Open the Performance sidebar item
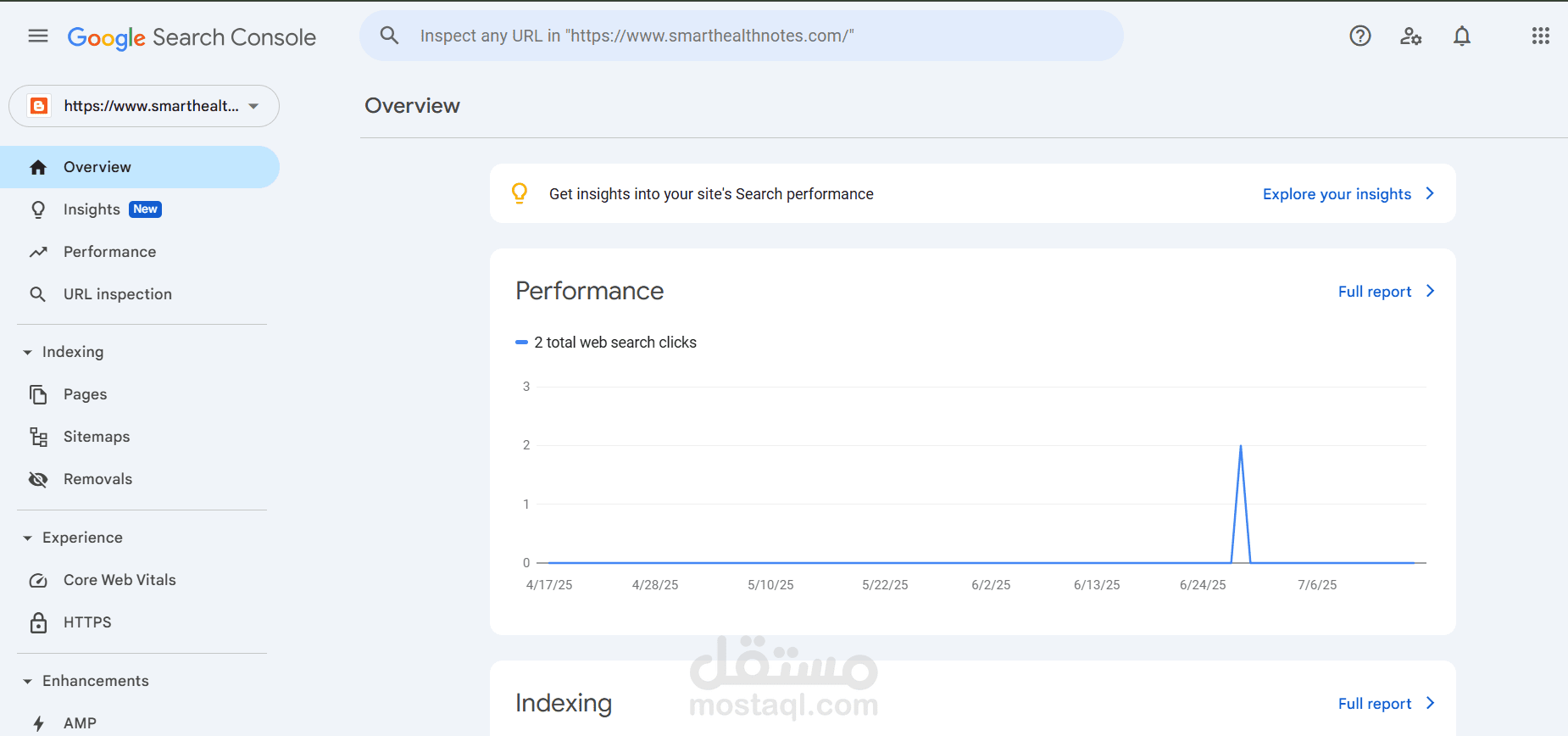Screen dimensions: 1568x736 140,252
